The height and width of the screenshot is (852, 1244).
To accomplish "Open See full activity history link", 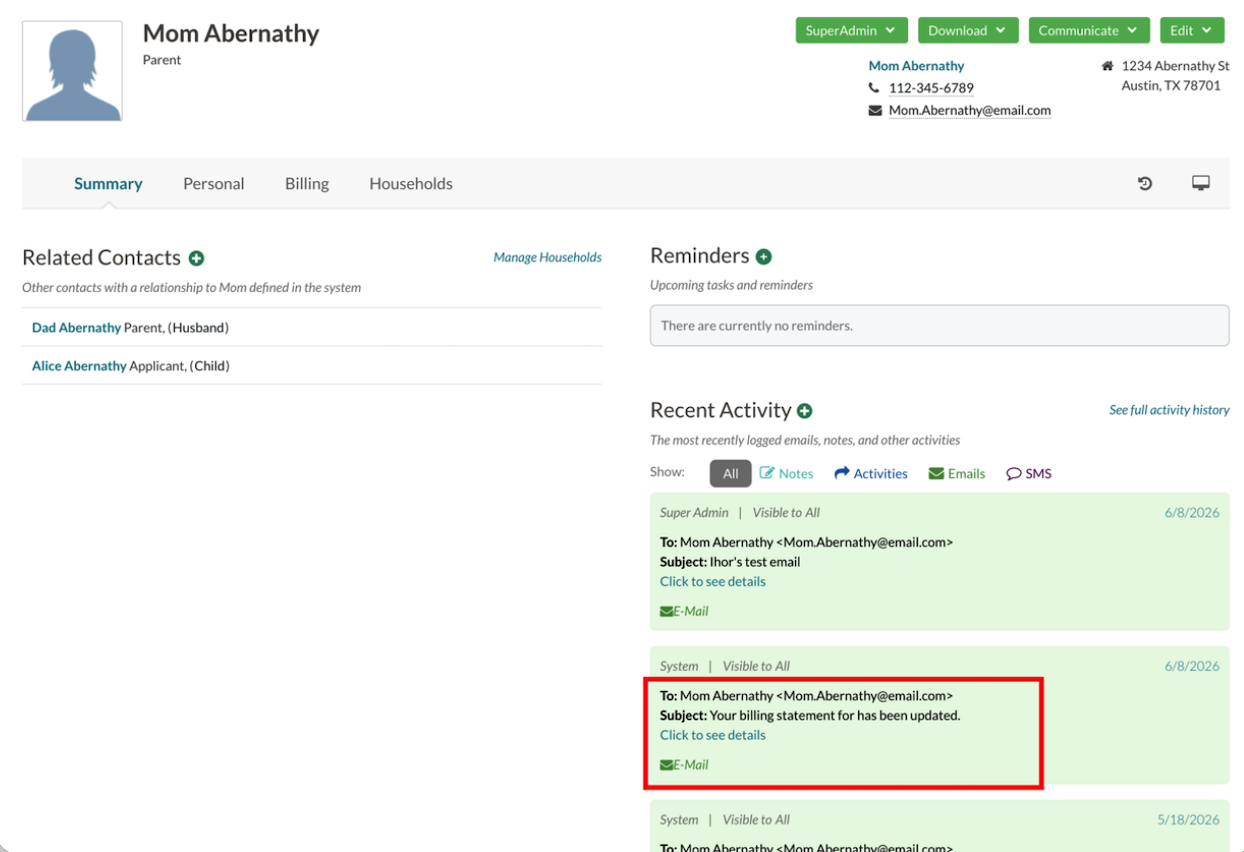I will click(1169, 410).
